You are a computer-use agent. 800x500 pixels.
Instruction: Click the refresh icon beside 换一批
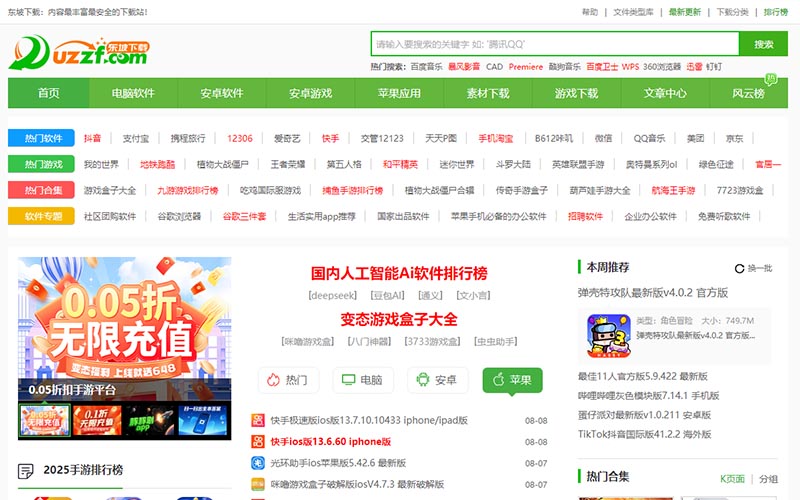coord(739,268)
